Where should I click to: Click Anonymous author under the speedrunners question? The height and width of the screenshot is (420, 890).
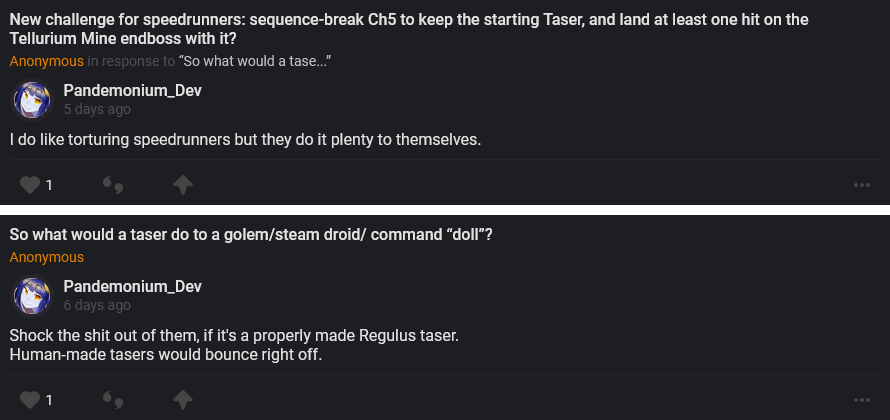point(47,62)
